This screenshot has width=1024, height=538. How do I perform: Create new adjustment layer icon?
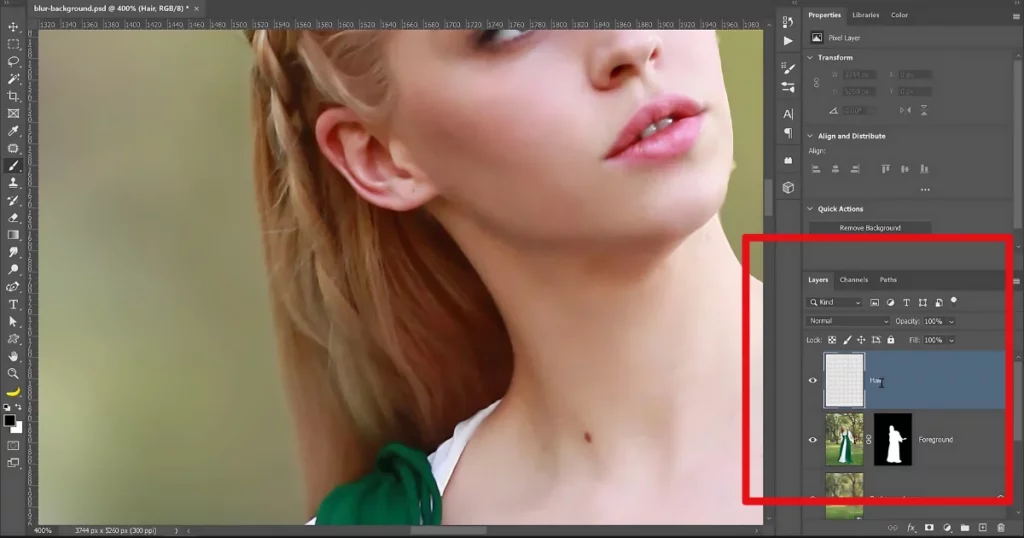coord(947,528)
